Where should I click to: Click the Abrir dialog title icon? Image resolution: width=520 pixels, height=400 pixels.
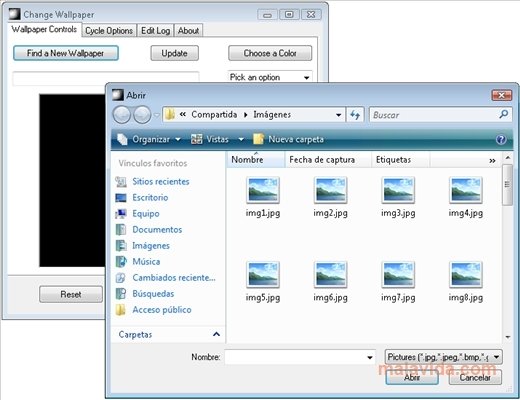point(118,95)
